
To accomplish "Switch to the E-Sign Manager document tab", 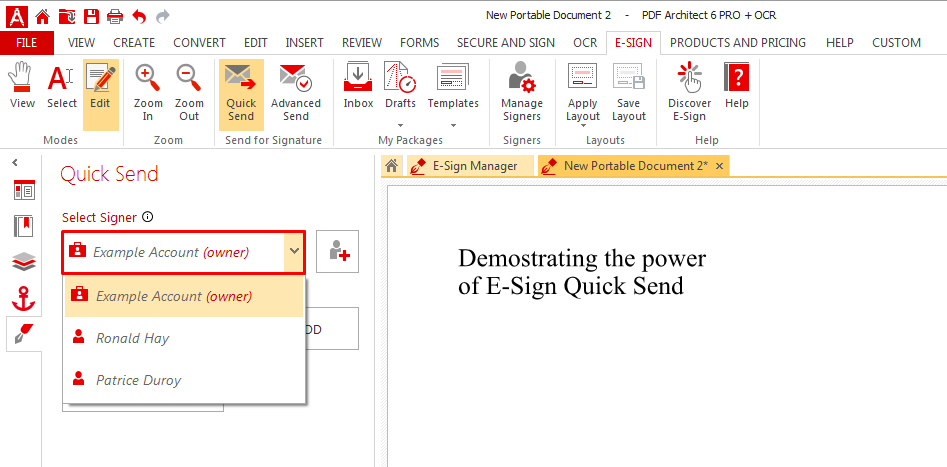I will point(468,166).
